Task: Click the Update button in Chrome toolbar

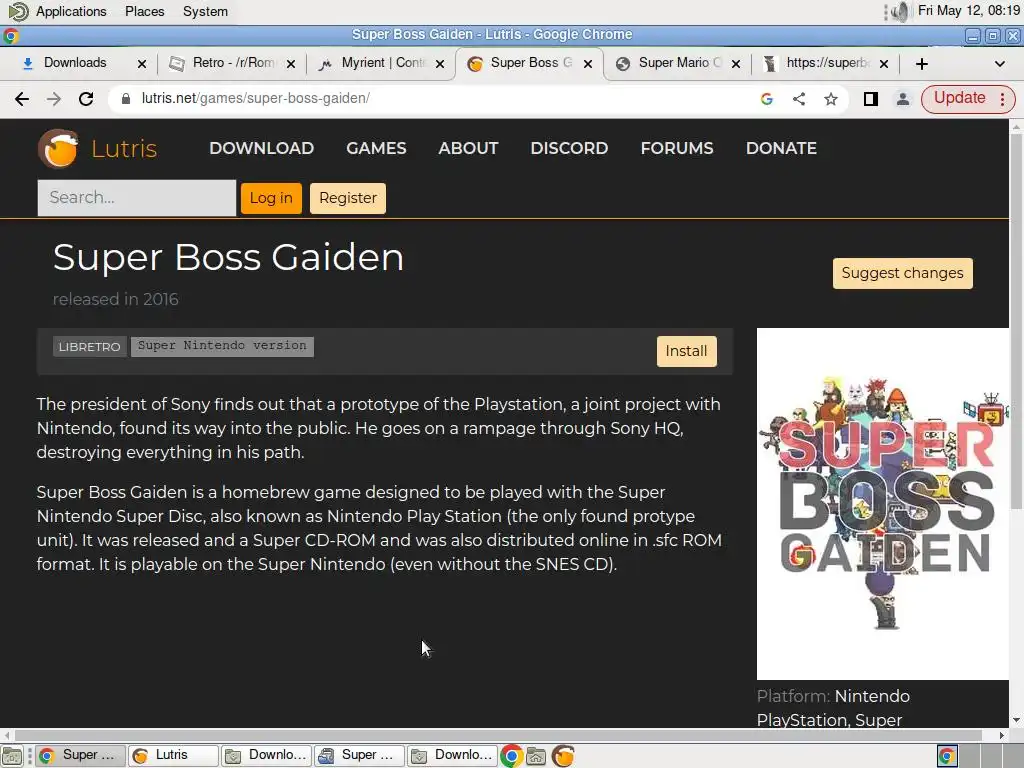Action: (968, 99)
